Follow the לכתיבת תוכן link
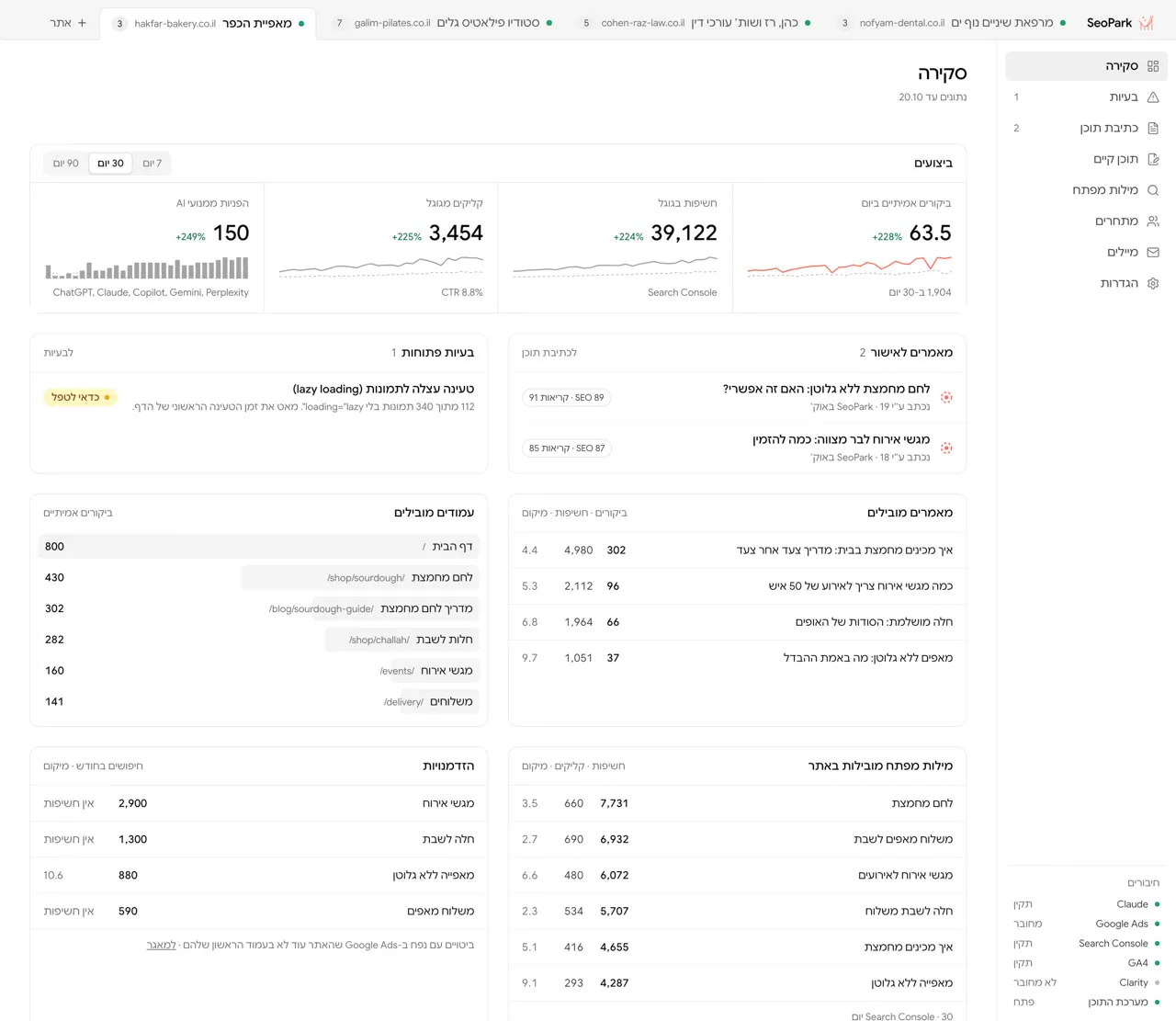The image size is (1176, 1021). point(549,353)
